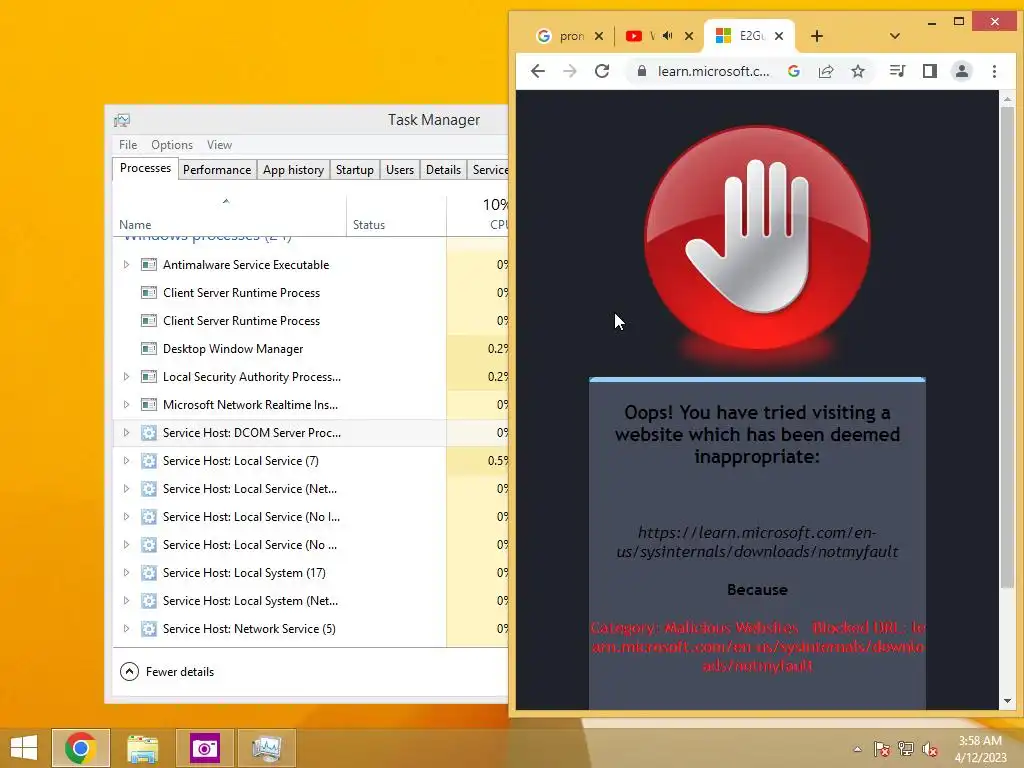The height and width of the screenshot is (768, 1024).
Task: Click the Task Manager title bar icon
Action: click(122, 120)
